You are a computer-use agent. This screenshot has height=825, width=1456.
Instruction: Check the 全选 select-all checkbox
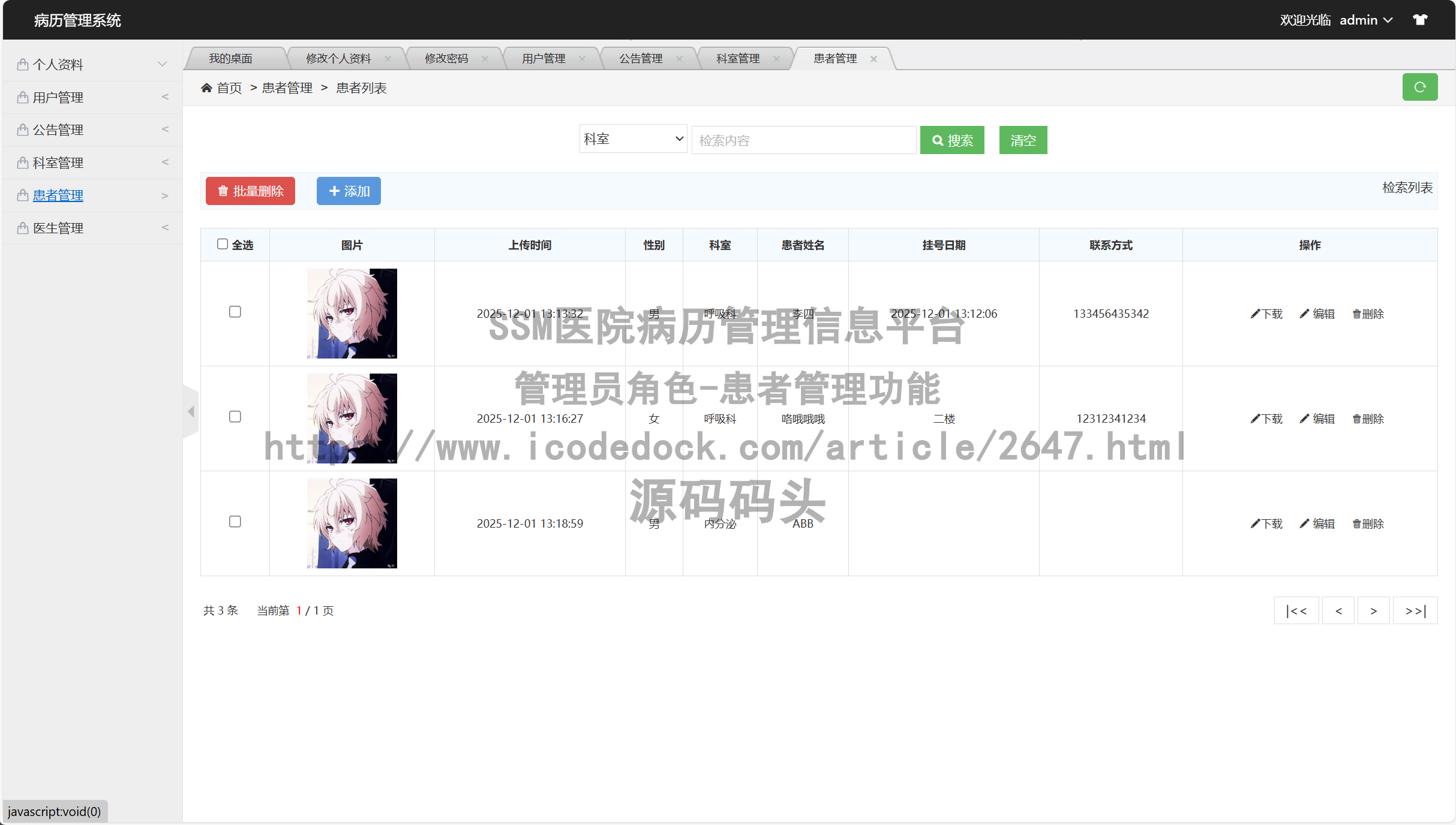pos(223,243)
